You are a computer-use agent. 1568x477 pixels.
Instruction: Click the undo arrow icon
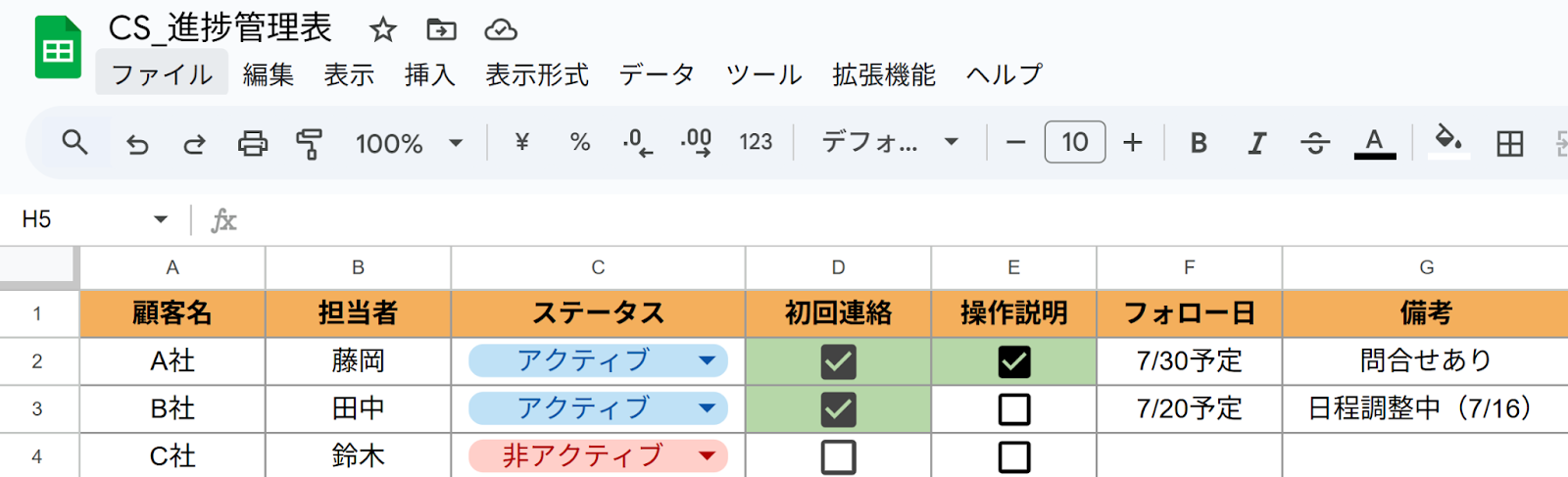pyautogui.click(x=137, y=144)
